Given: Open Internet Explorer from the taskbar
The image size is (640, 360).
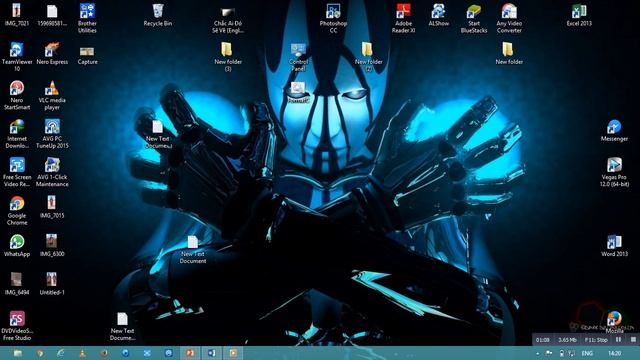Looking at the screenshot, I should tap(61, 353).
